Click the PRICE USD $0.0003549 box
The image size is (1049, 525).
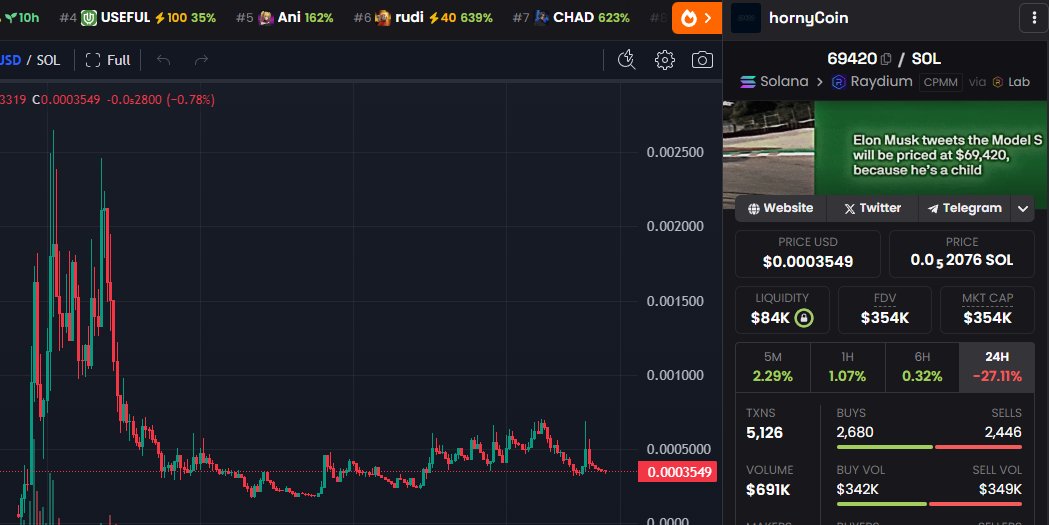(x=807, y=253)
